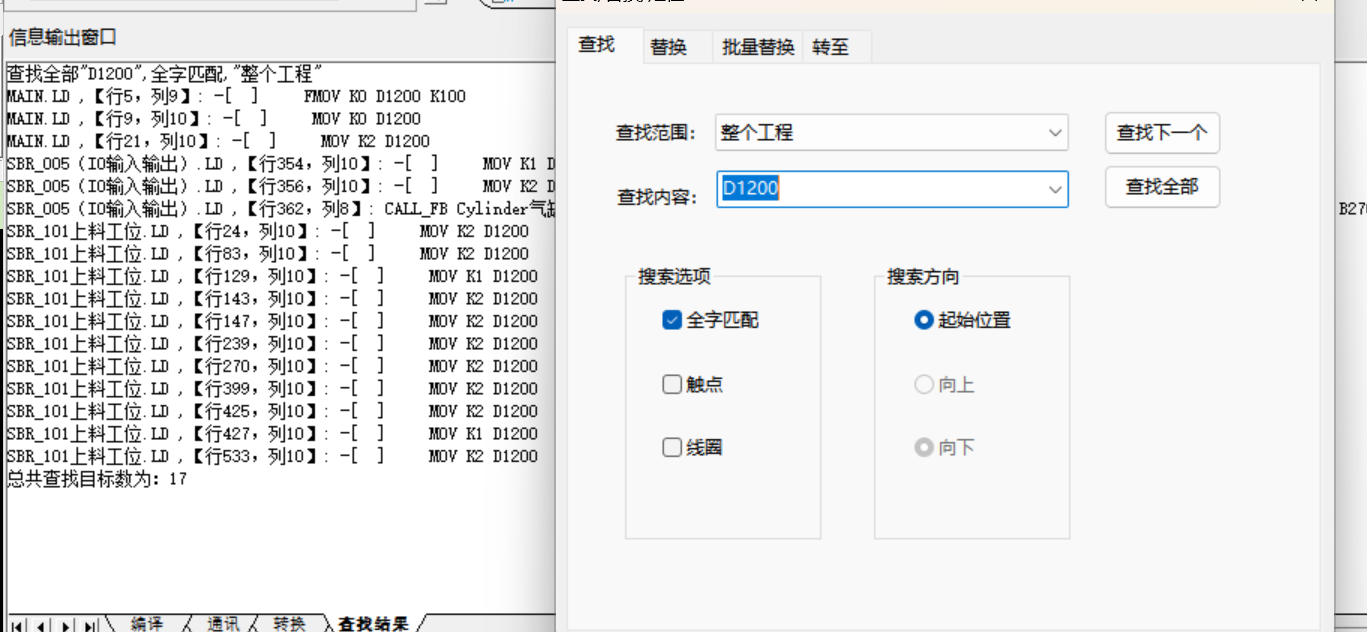Open the 查找范围 dropdown showing 整个工程
This screenshot has height=632, width=1367.
[1055, 133]
